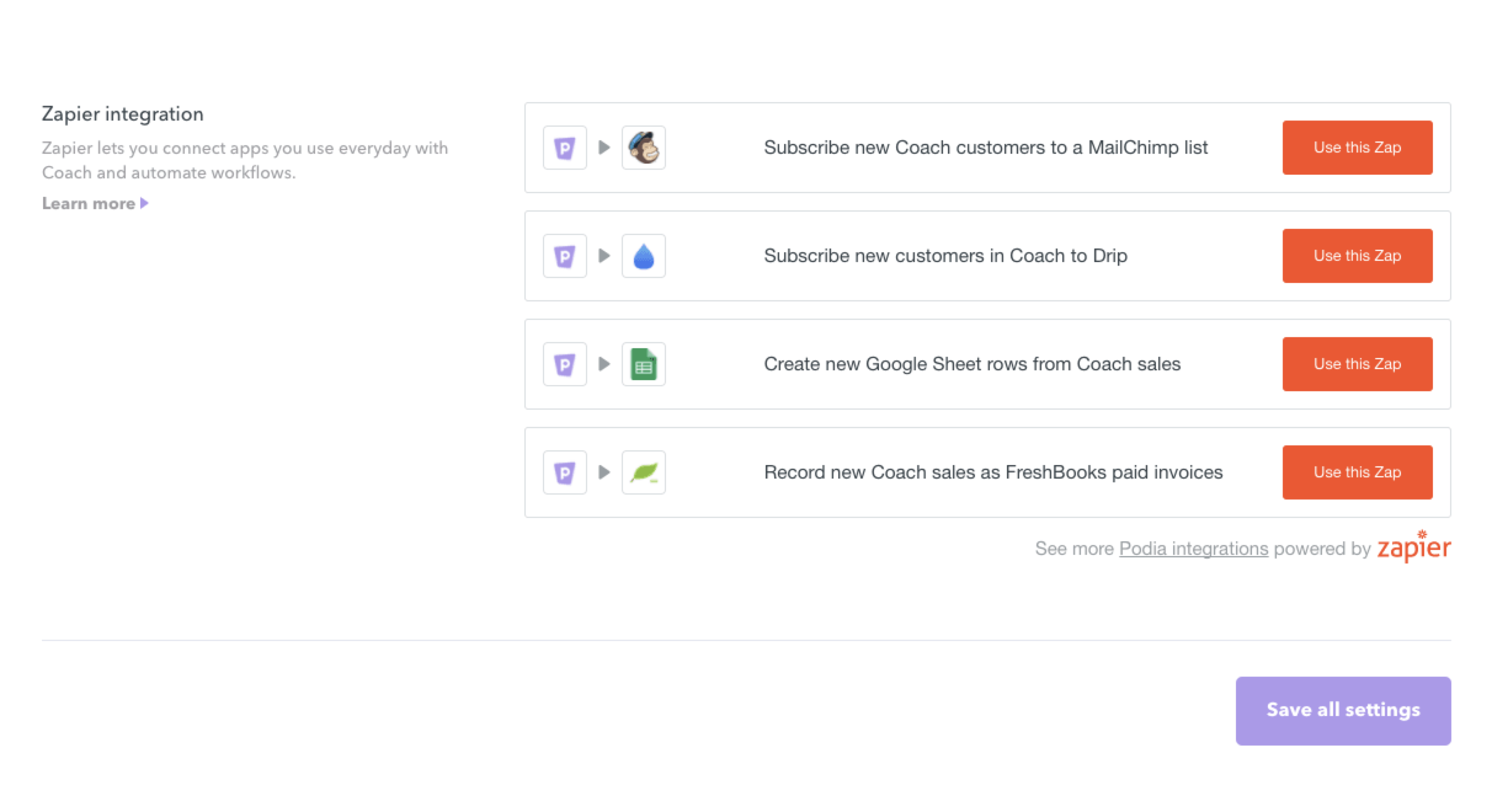Click the Drip icon in second Zap

[x=645, y=256]
